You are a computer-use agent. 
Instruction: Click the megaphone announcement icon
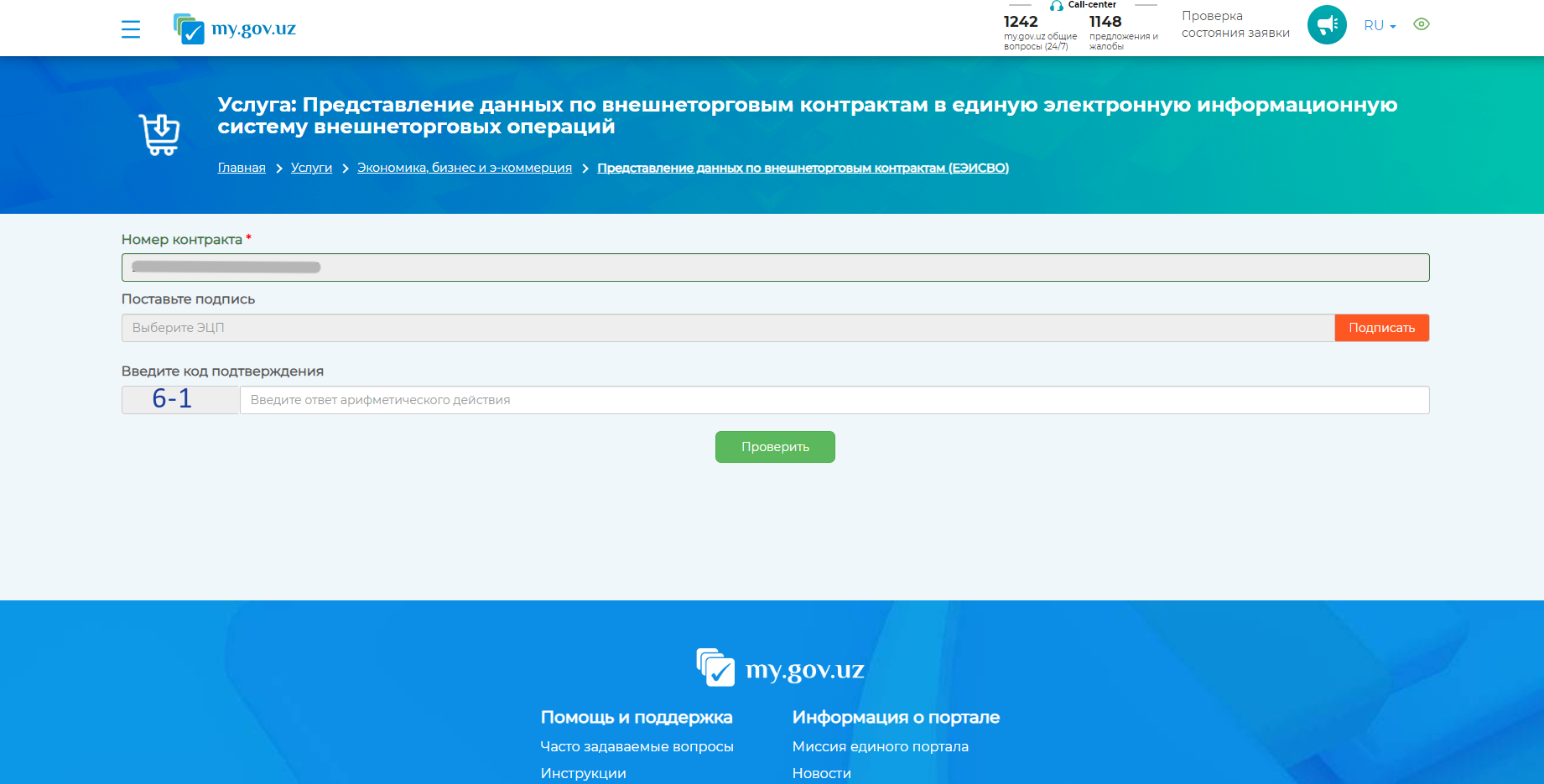(x=1326, y=25)
